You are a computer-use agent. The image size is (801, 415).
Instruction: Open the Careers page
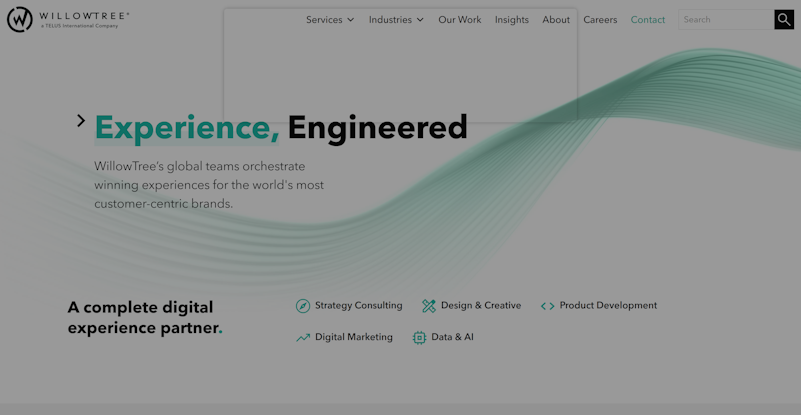(x=600, y=19)
